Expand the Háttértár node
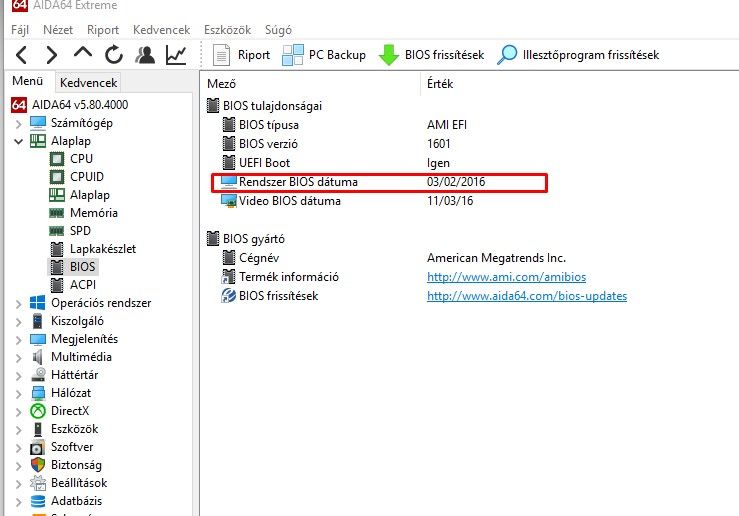The height and width of the screenshot is (516, 739). click(18, 376)
